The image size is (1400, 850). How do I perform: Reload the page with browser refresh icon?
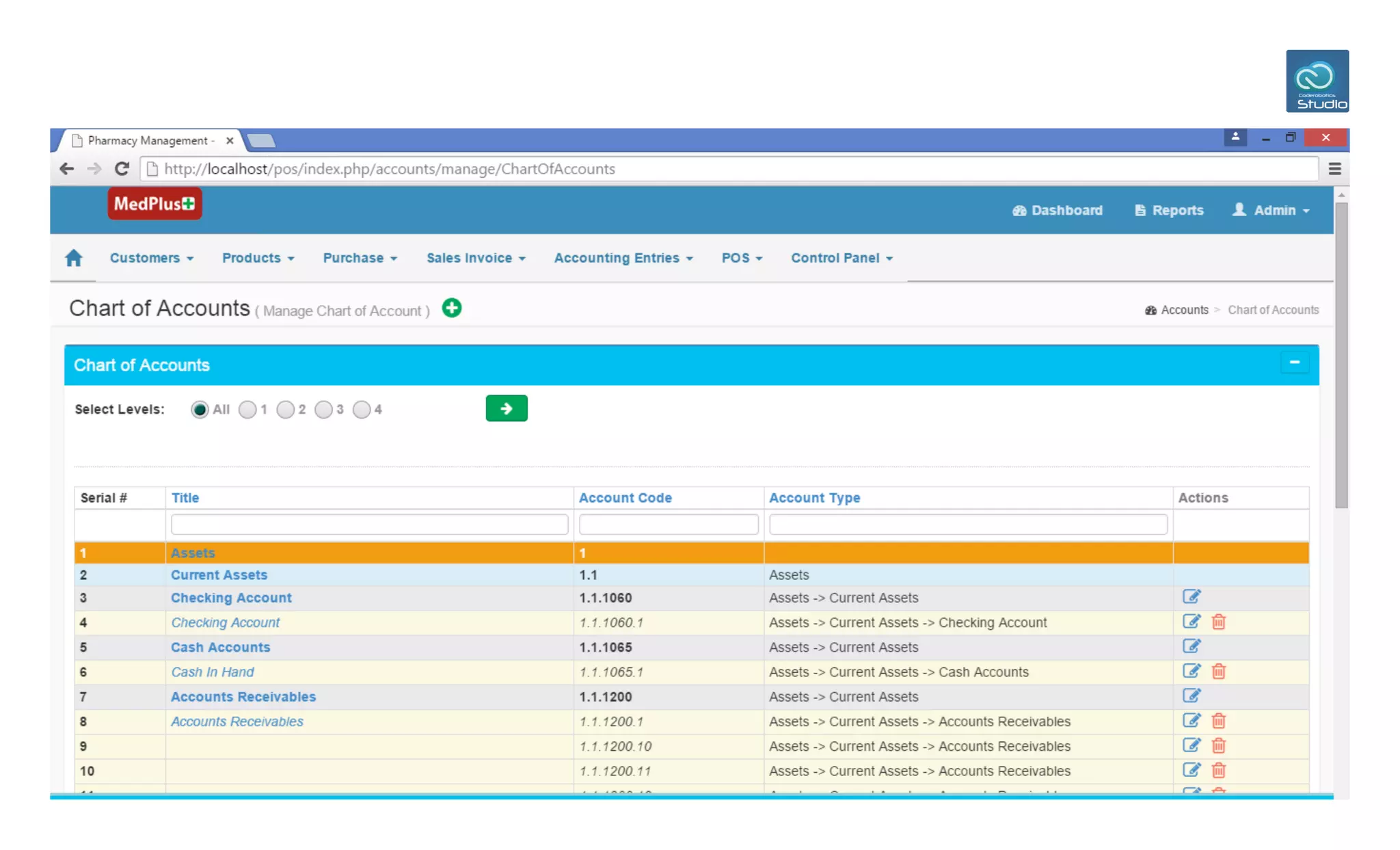tap(122, 169)
